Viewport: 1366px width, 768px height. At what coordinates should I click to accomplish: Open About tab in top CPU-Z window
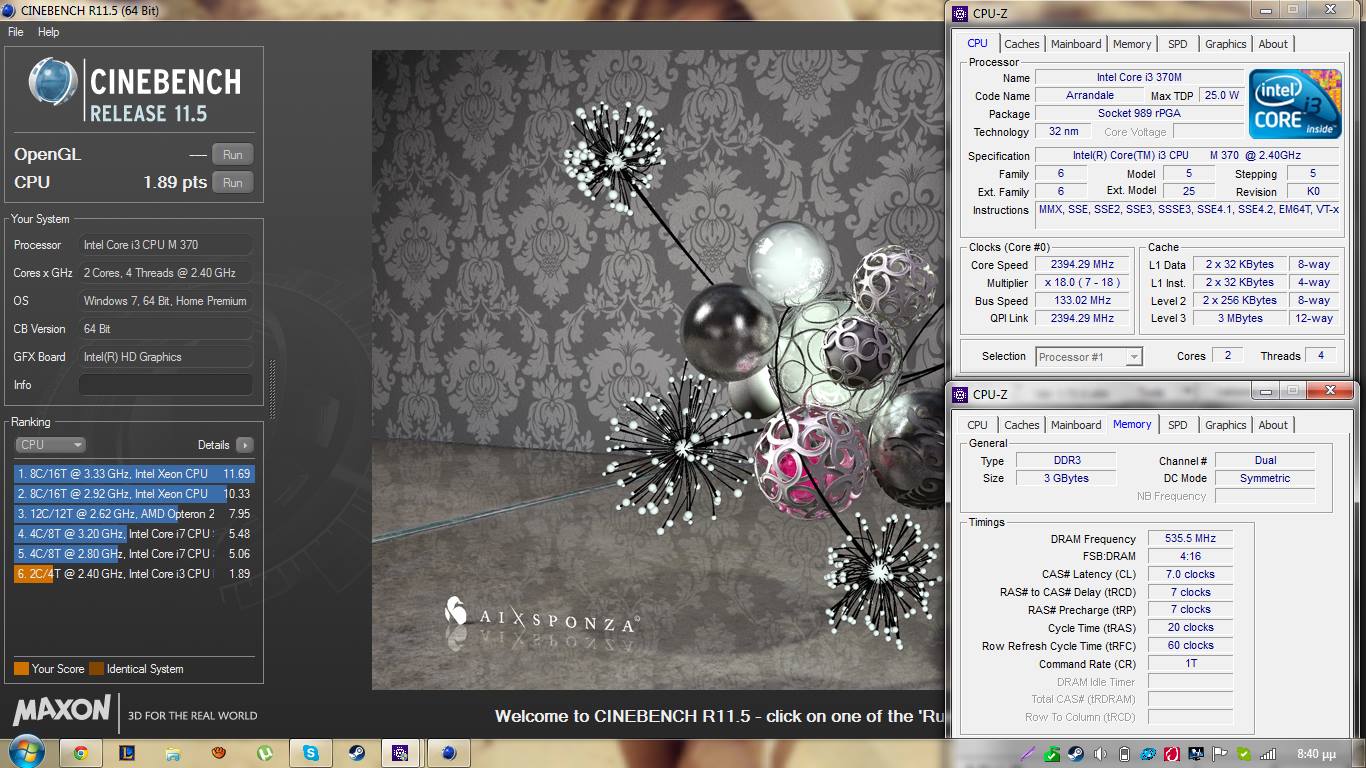(x=1273, y=44)
